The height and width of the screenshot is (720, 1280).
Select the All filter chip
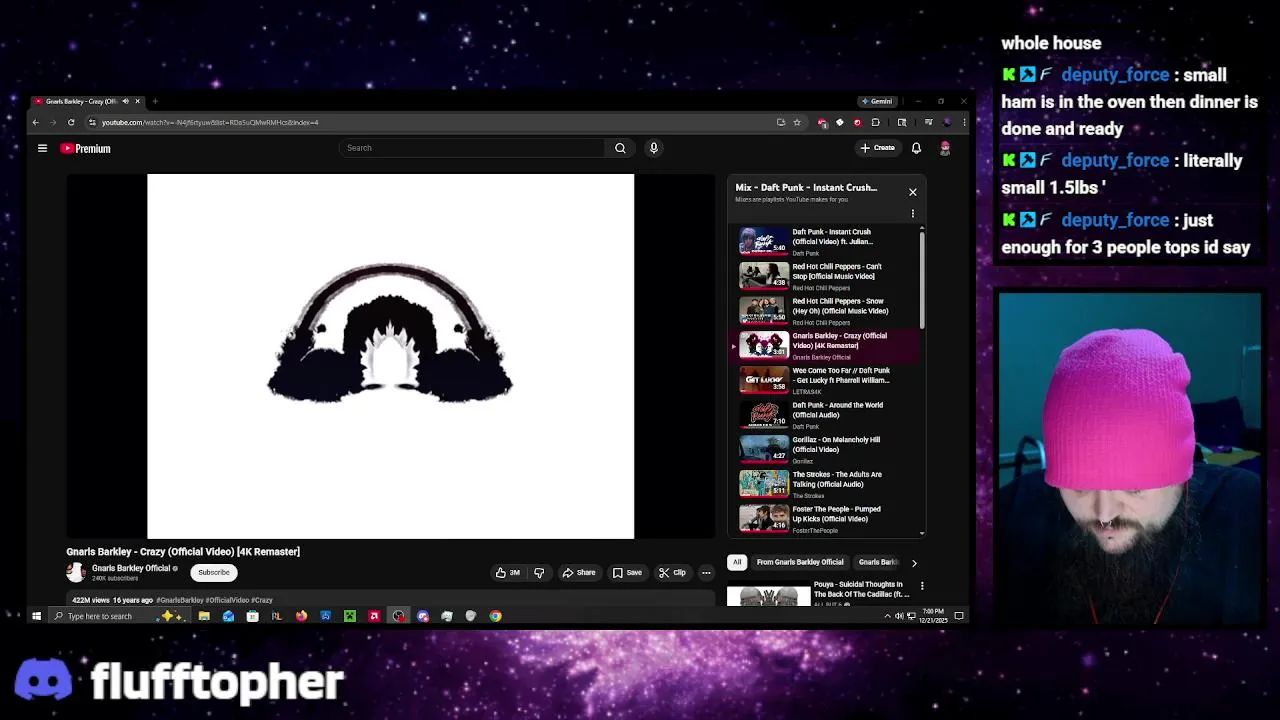737,562
